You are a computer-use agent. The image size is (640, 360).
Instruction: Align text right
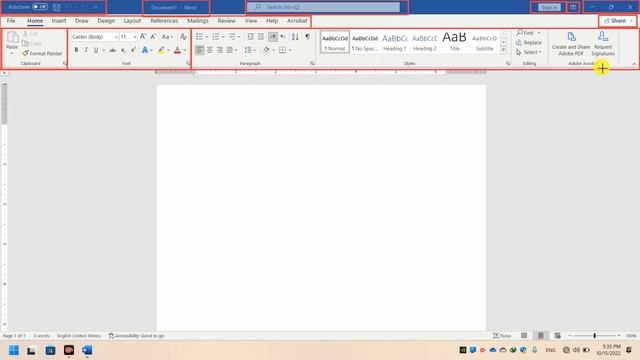(x=220, y=50)
